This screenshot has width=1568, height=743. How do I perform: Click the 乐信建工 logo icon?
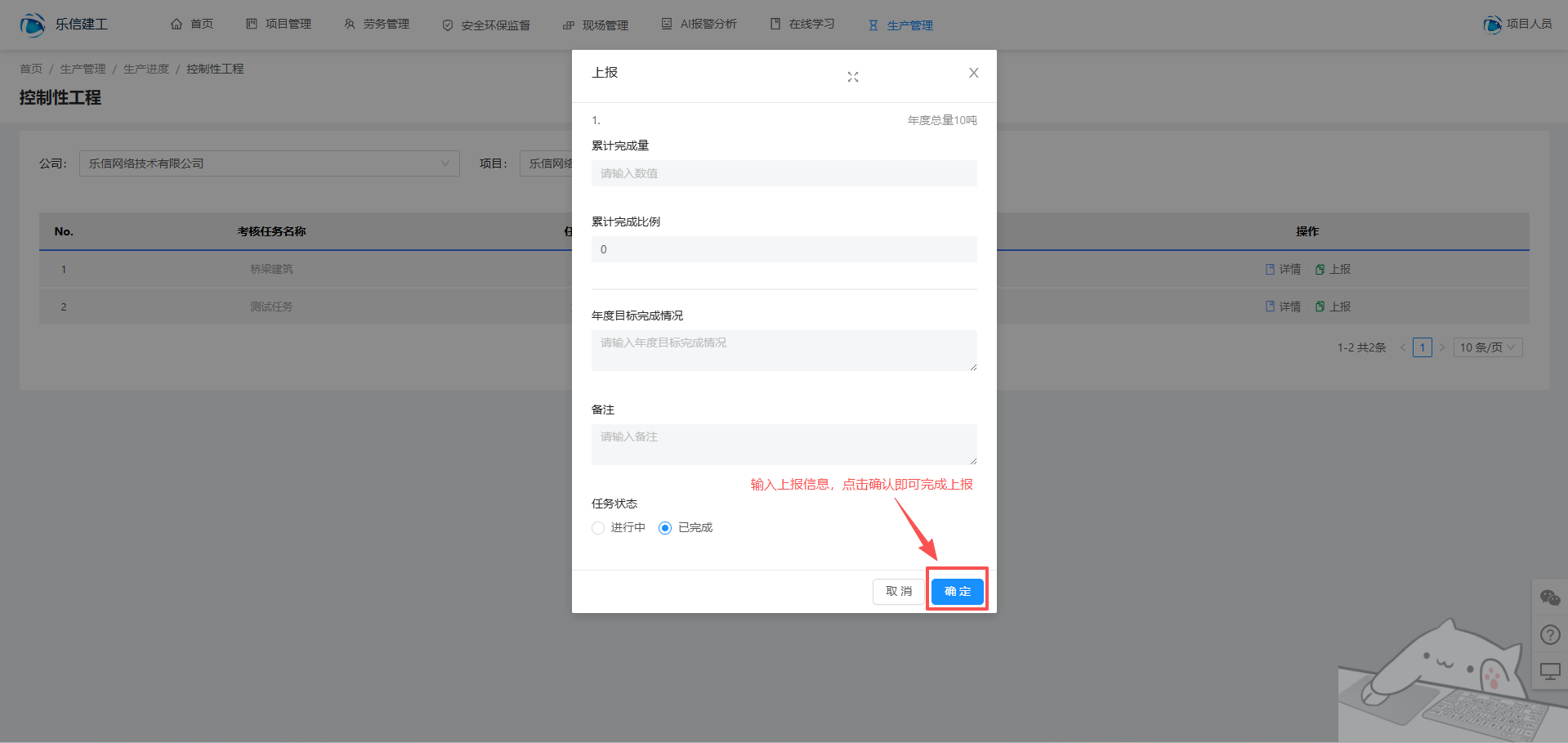click(x=33, y=25)
